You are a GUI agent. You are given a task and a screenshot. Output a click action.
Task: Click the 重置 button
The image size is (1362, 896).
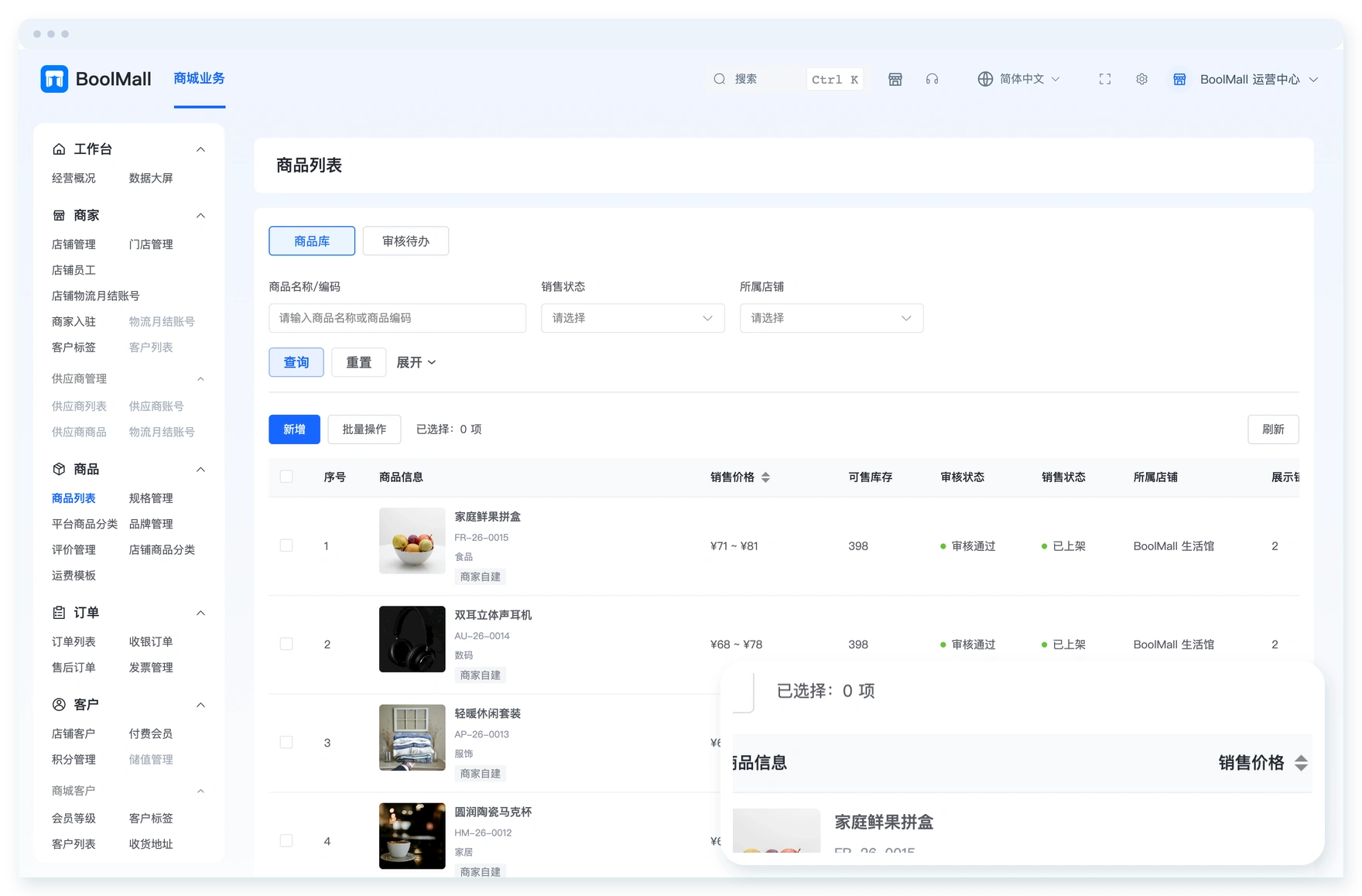359,362
